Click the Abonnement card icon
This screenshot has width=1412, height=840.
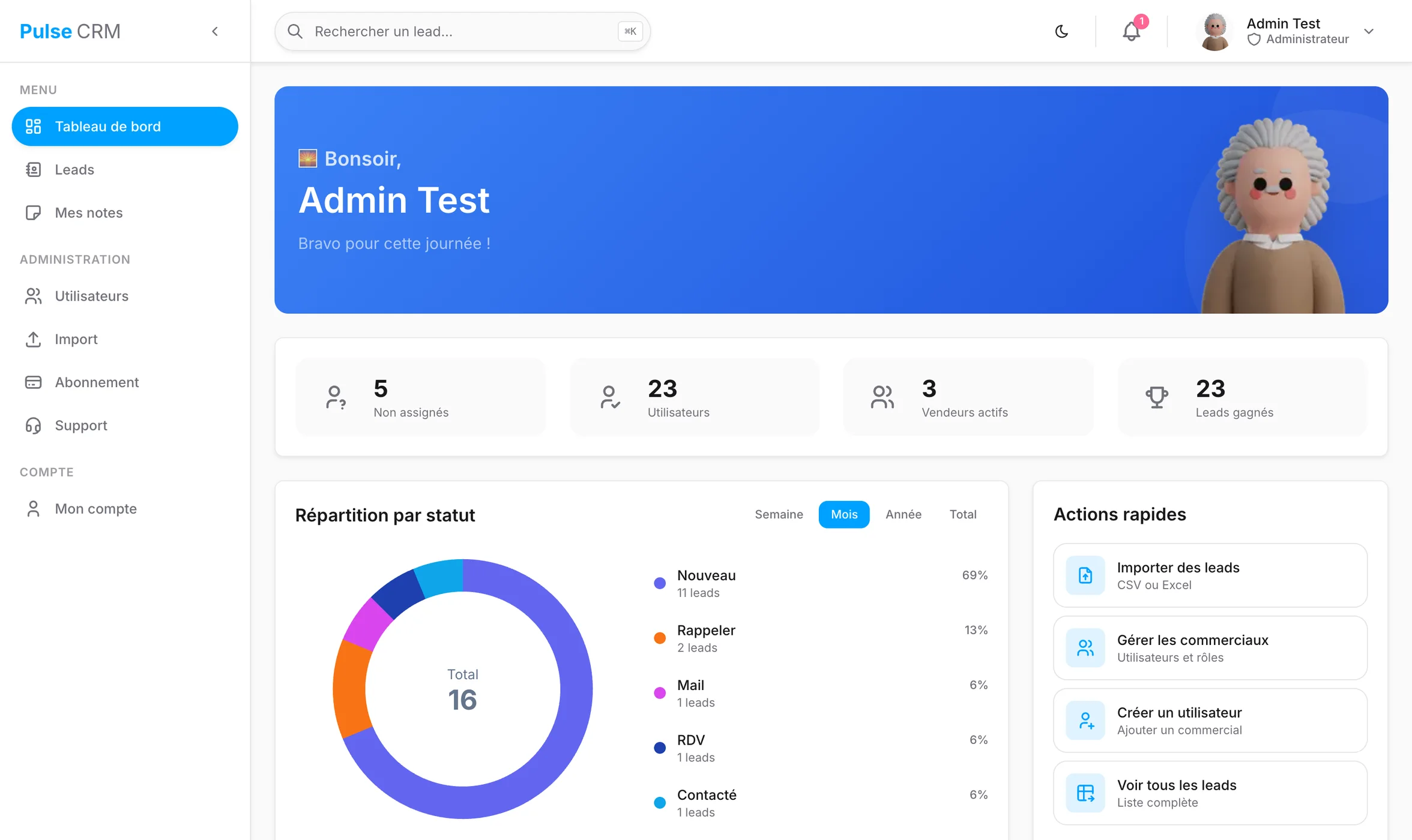34,383
